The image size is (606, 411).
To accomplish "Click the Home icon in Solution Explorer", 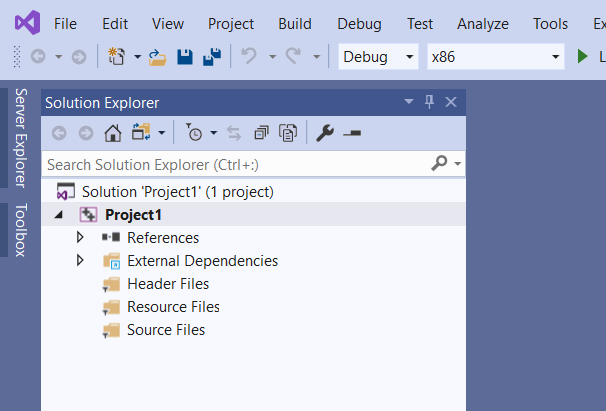I will pyautogui.click(x=112, y=132).
